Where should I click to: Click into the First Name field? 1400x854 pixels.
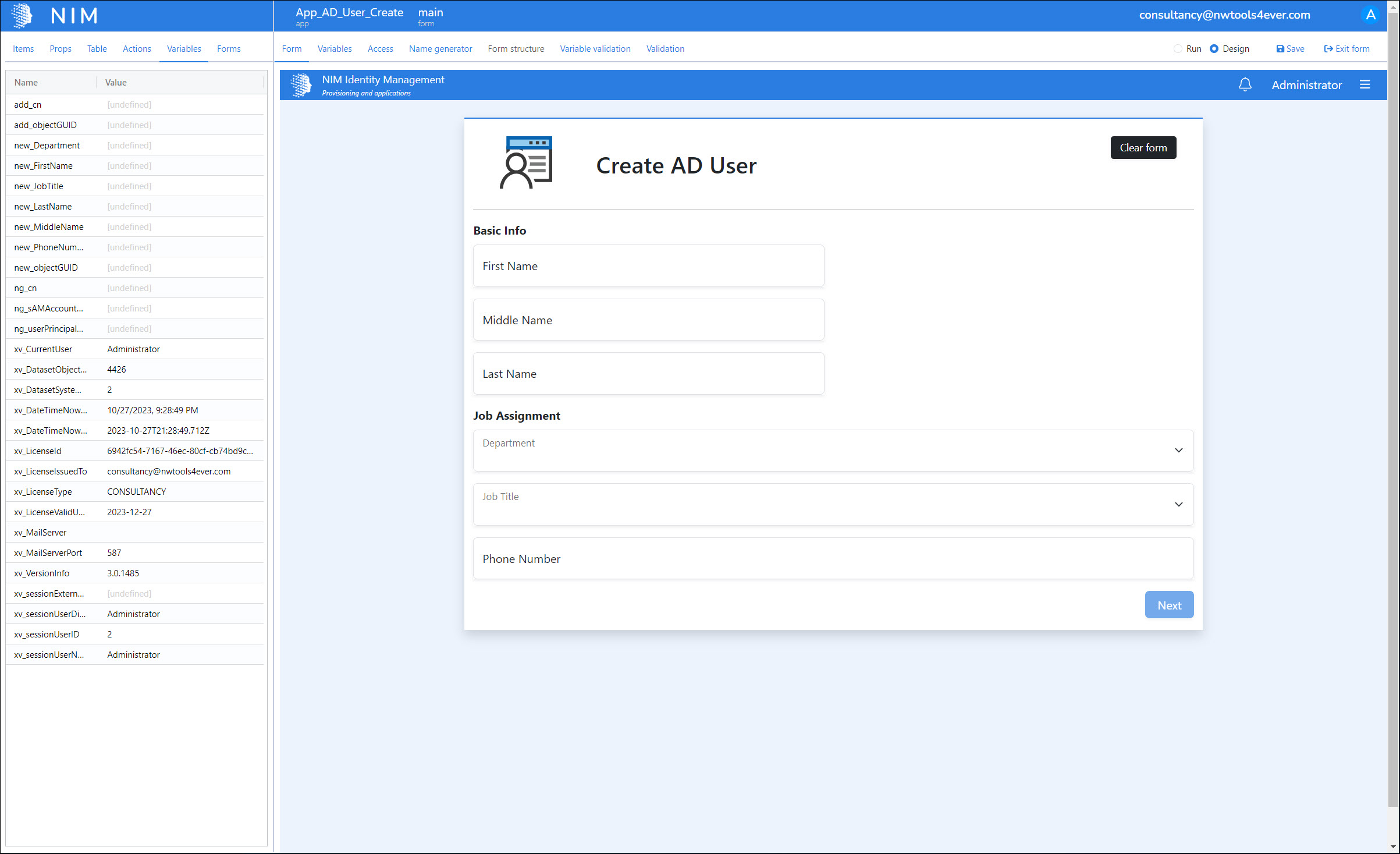point(648,266)
